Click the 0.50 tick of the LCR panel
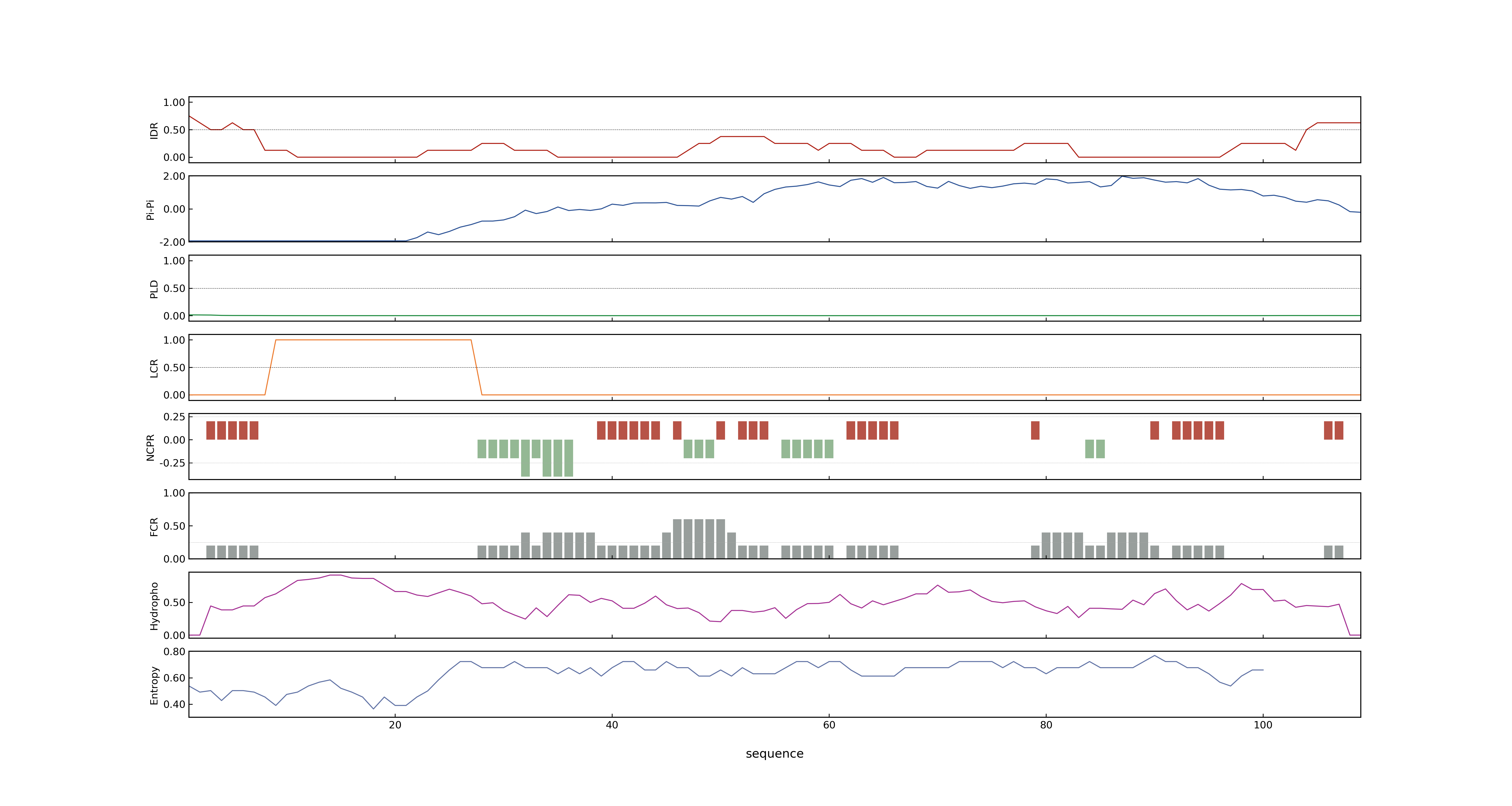Screen dimensions: 1512x806 coord(174,368)
